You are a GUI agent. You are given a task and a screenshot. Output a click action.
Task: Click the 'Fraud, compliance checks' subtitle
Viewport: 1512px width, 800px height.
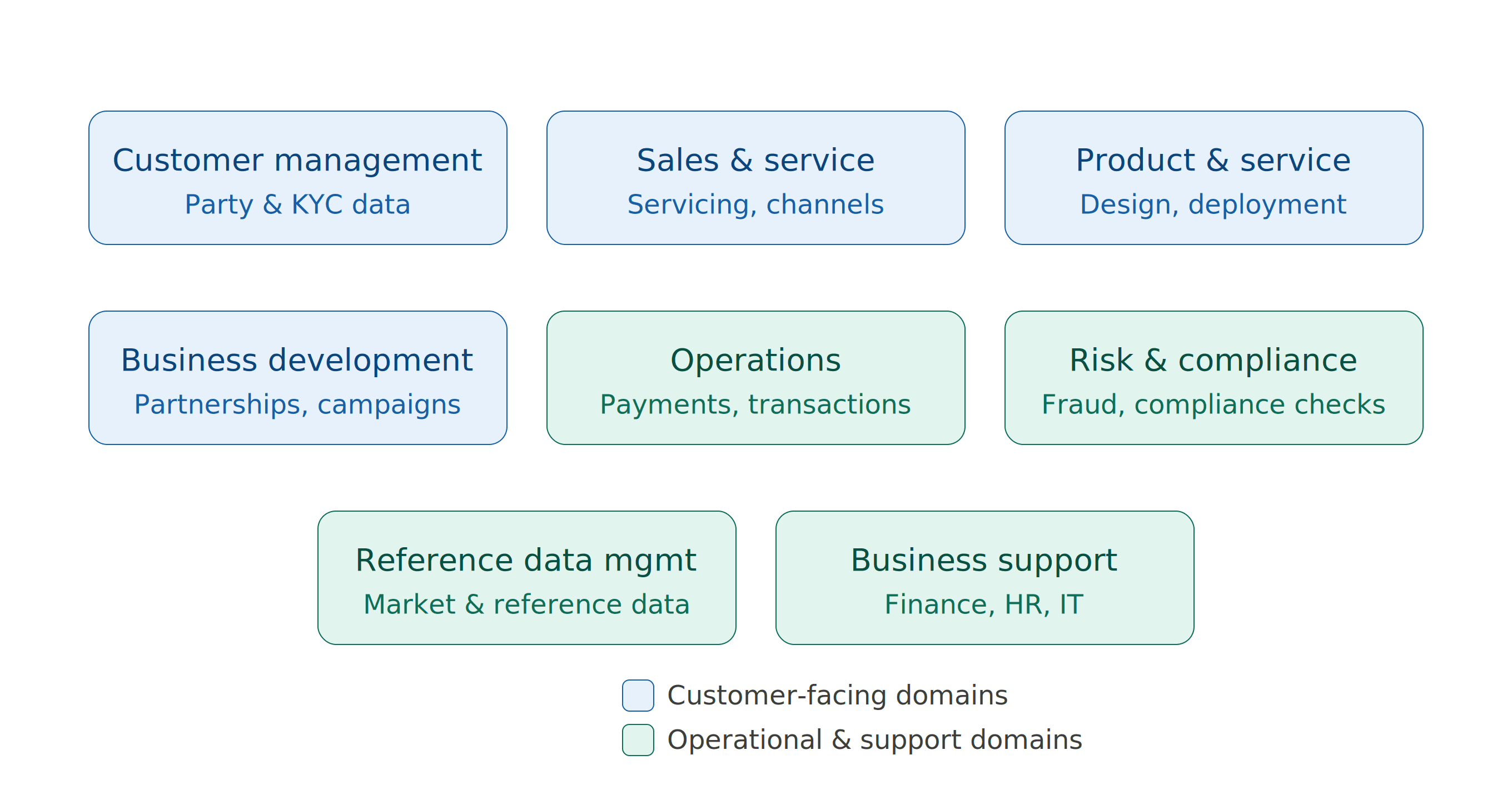[1213, 404]
